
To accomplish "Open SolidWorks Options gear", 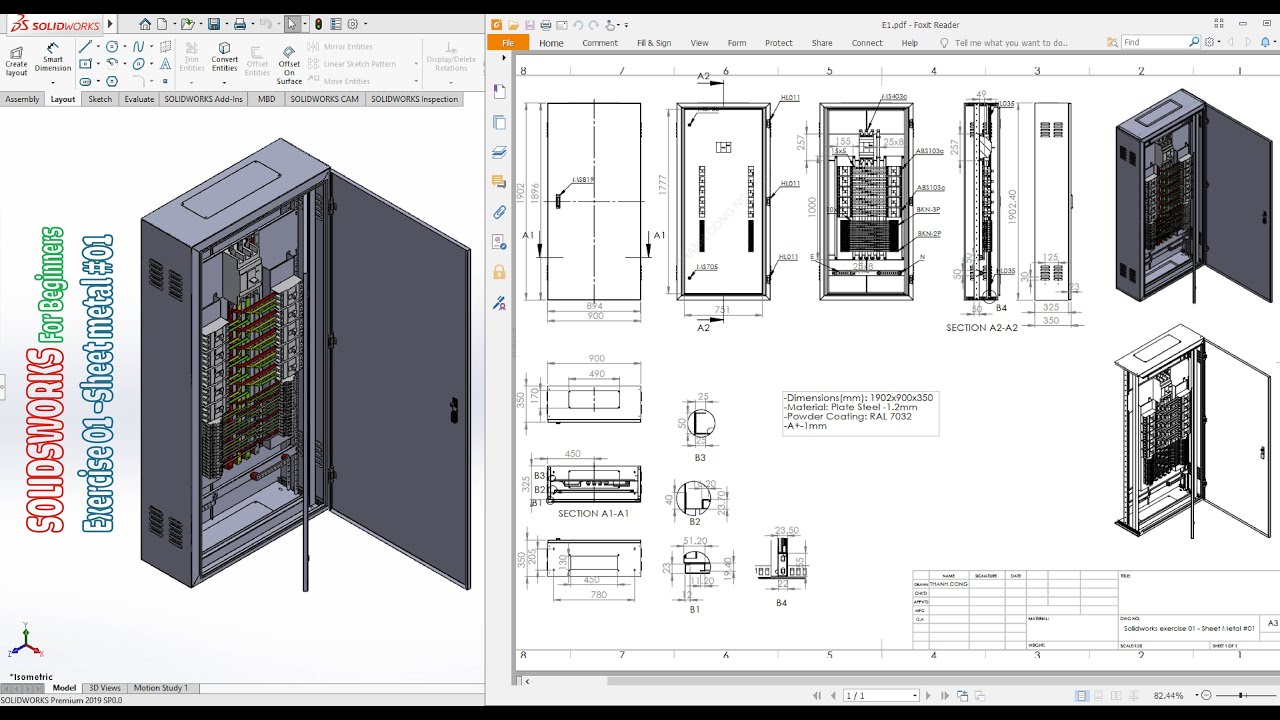I will (352, 24).
